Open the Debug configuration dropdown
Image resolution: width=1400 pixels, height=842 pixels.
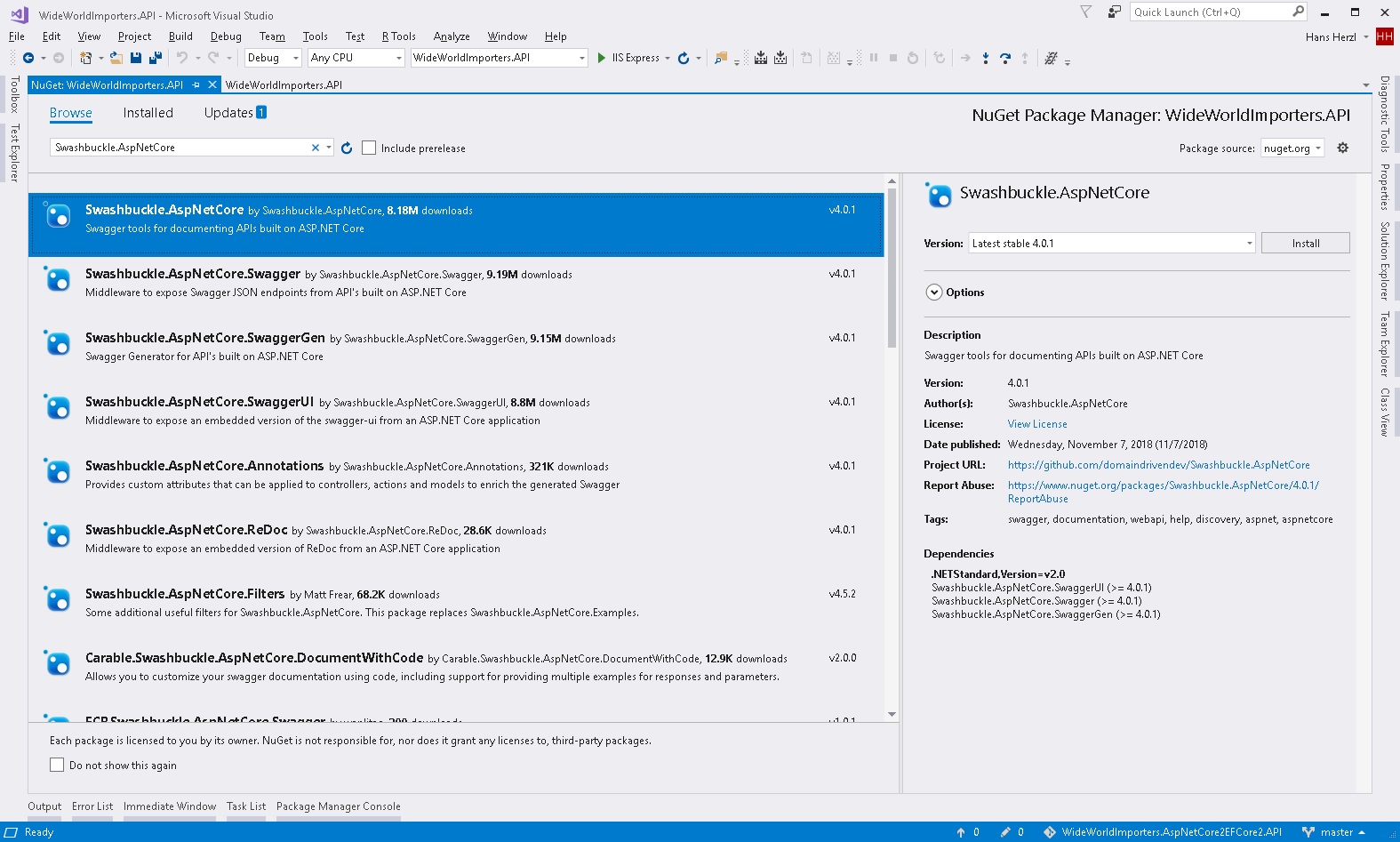coord(274,58)
